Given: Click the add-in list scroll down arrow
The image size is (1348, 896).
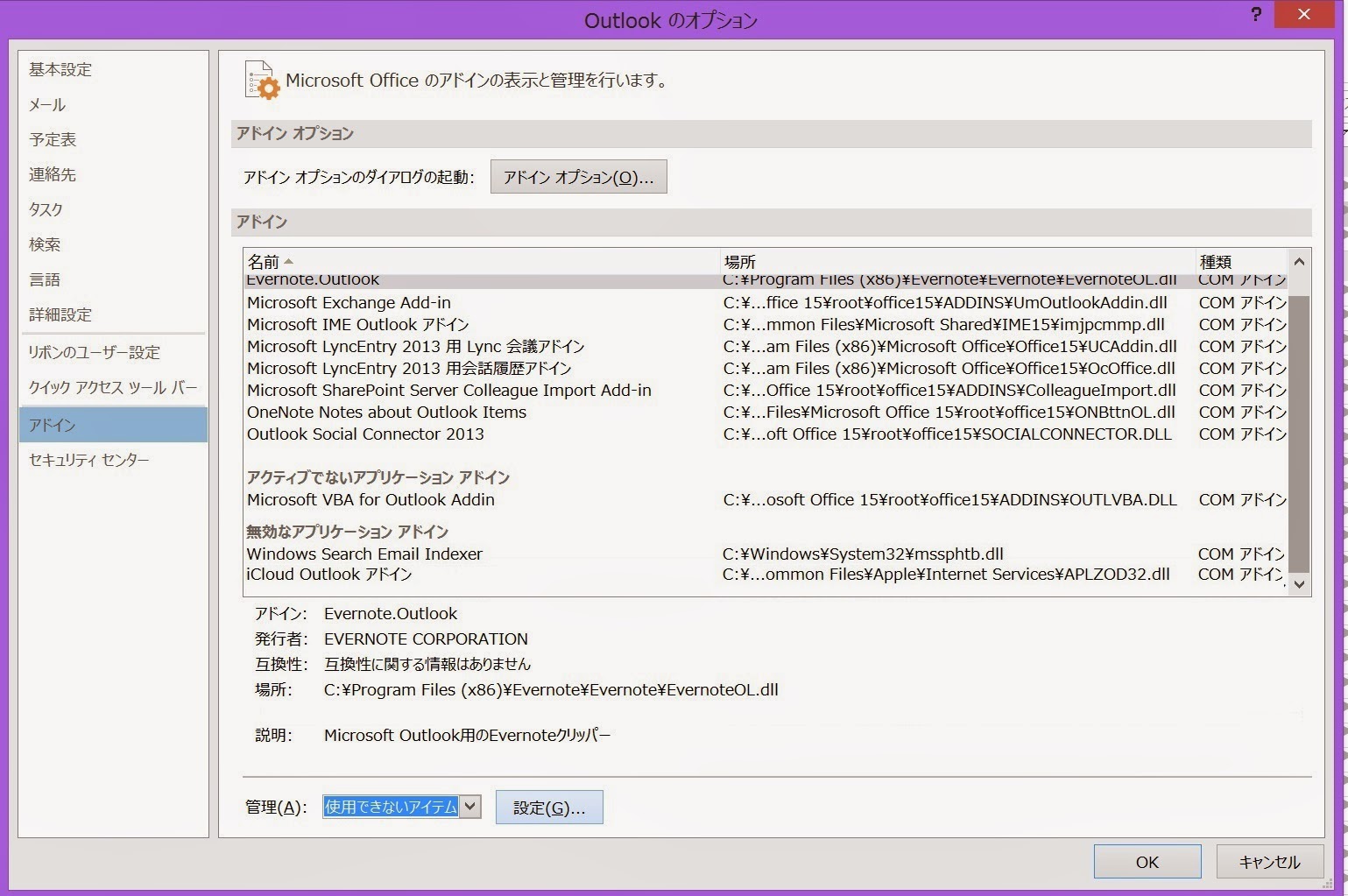Looking at the screenshot, I should (1299, 584).
